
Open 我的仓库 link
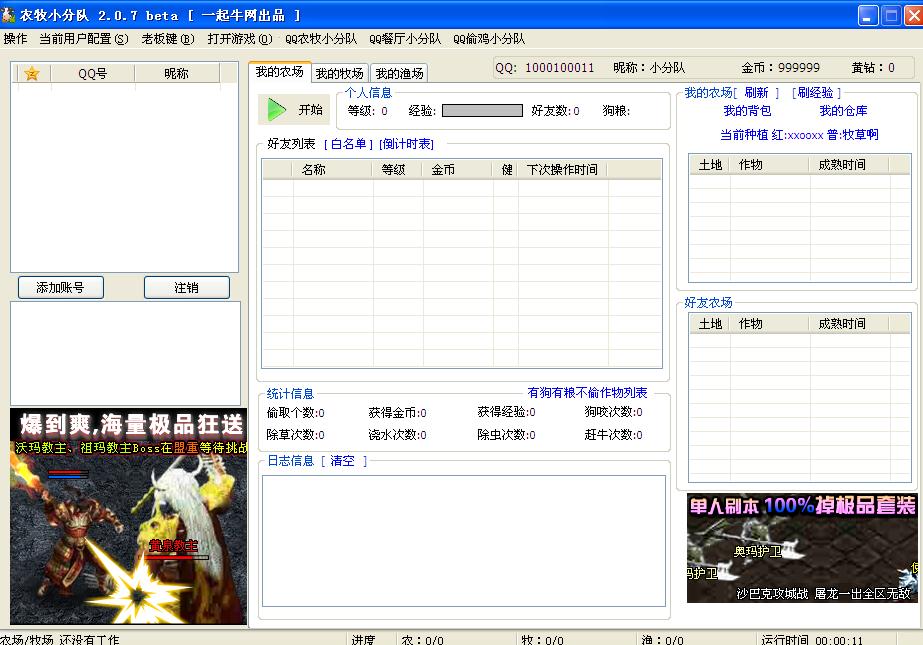point(843,111)
